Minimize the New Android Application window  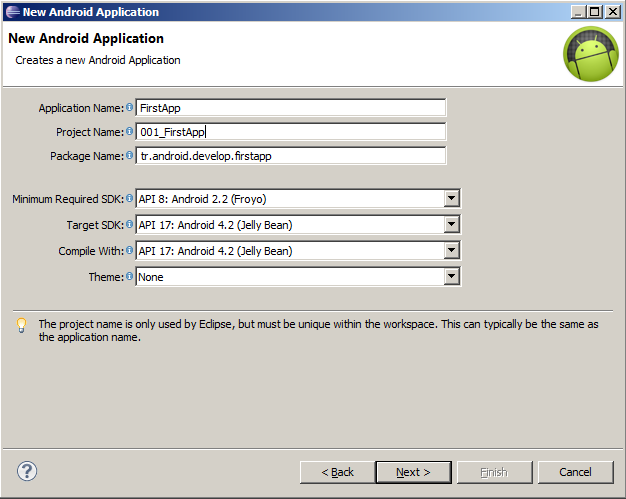coord(578,12)
